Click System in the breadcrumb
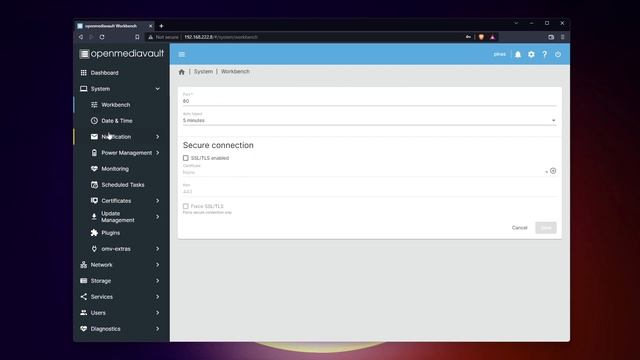Viewport: 640px width, 360px height. click(203, 71)
